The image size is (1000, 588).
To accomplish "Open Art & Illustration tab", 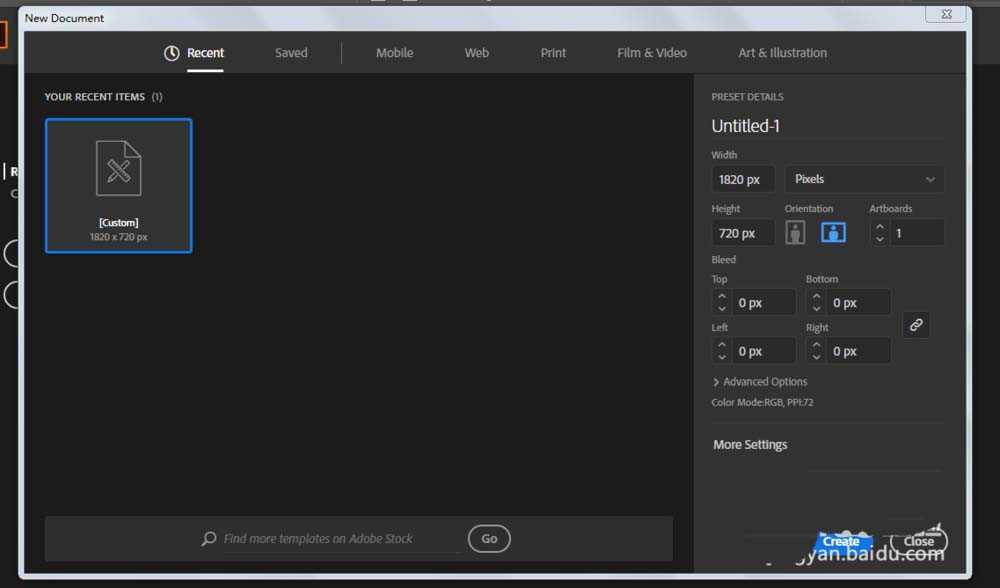I will [x=782, y=53].
